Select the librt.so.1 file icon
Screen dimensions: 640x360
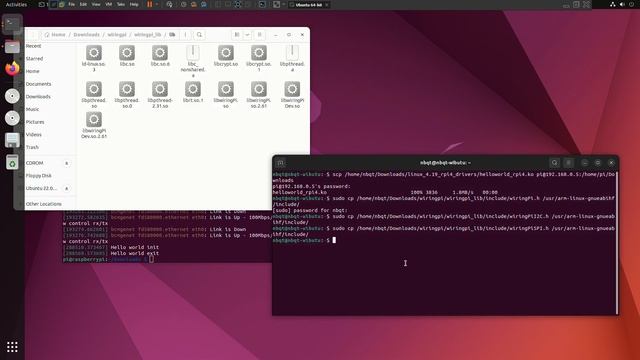193,89
